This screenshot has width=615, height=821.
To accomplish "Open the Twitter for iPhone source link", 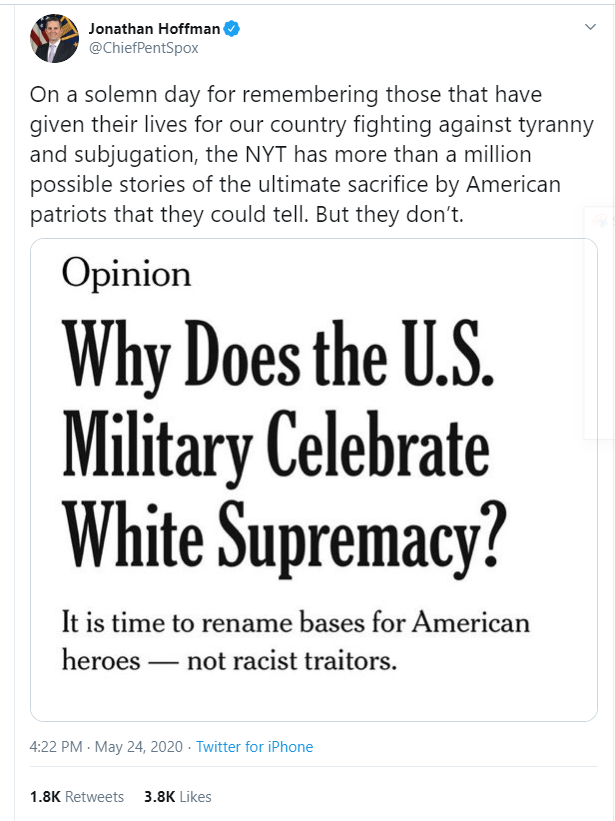I will coord(254,747).
